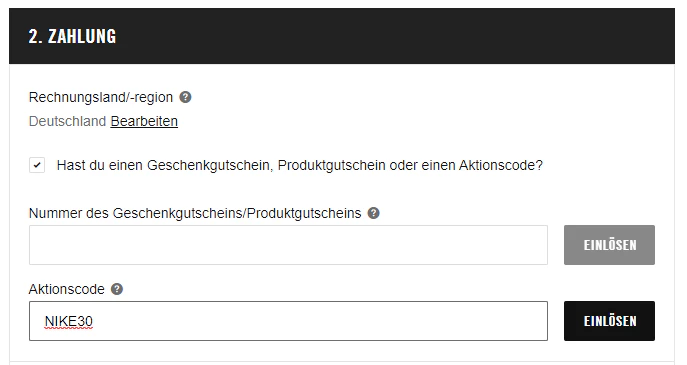Viewport: 687px width, 365px height.
Task: Click into the Aktionscode field containing NIKE30
Action: point(288,321)
